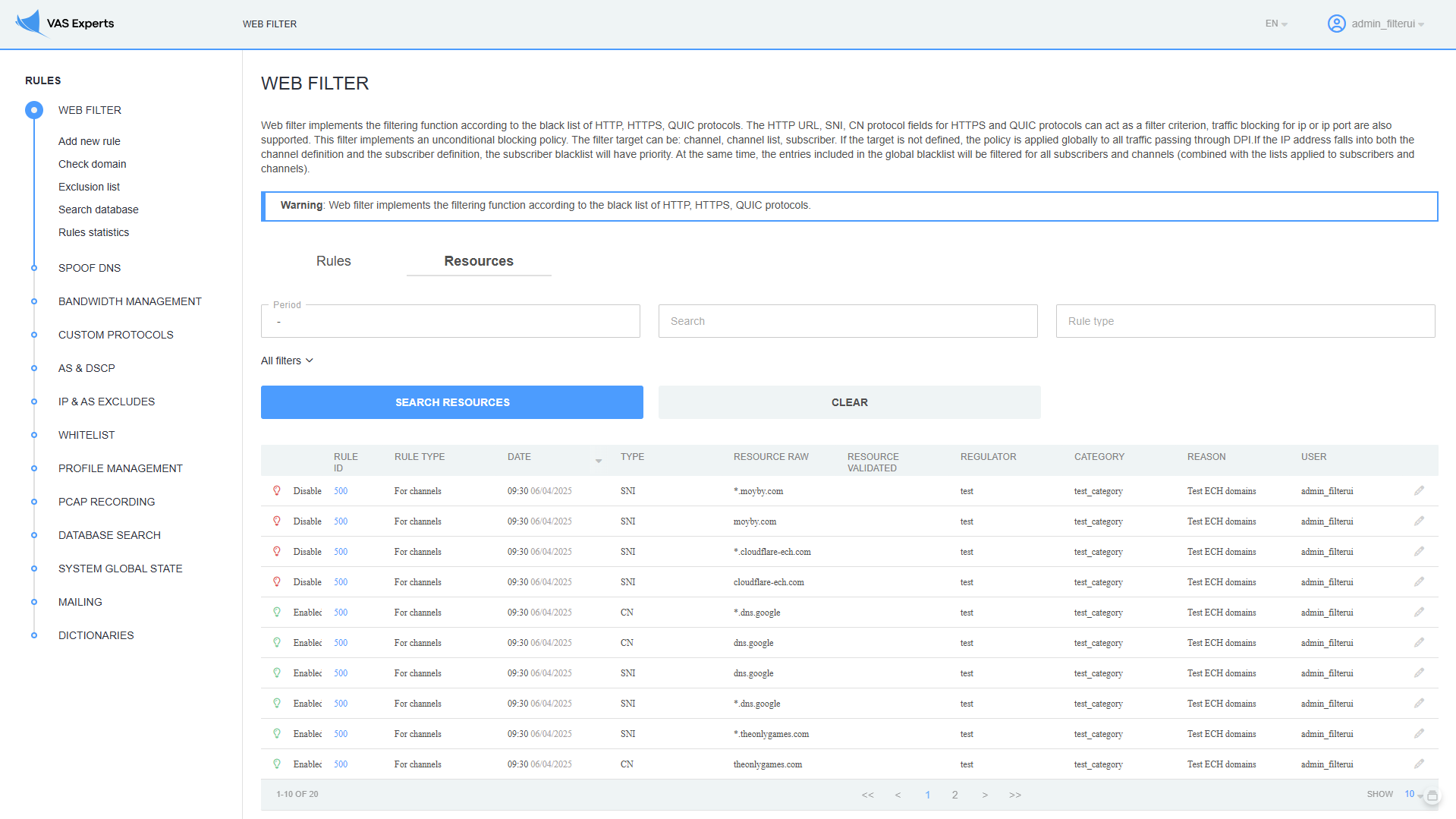Open Spoof DNS in the sidebar
Image resolution: width=1456 pixels, height=819 pixels.
(90, 268)
